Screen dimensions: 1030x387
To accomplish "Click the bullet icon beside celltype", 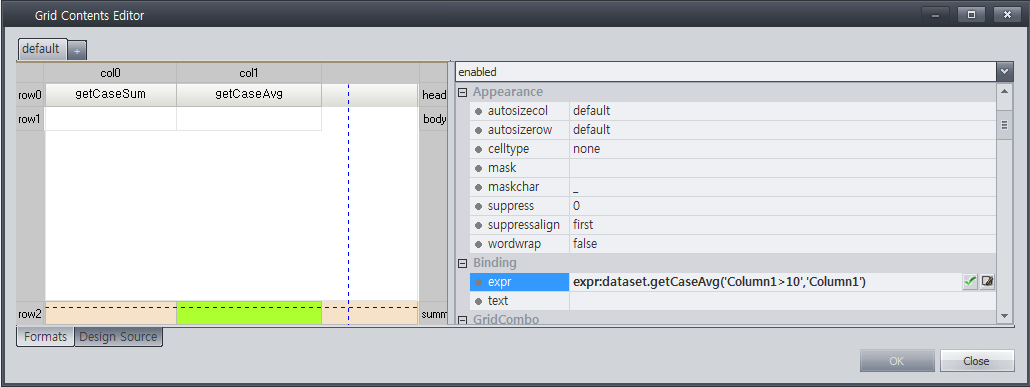I will coord(479,149).
